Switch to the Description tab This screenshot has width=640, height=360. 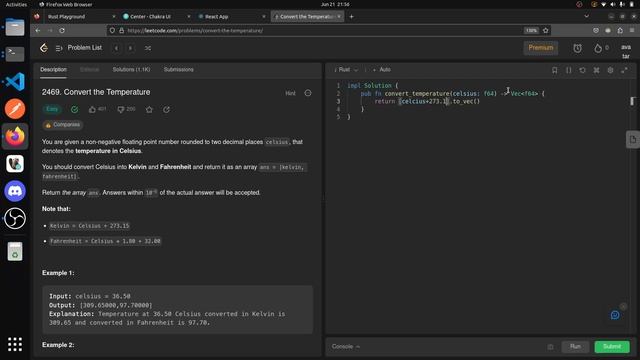tap(53, 70)
